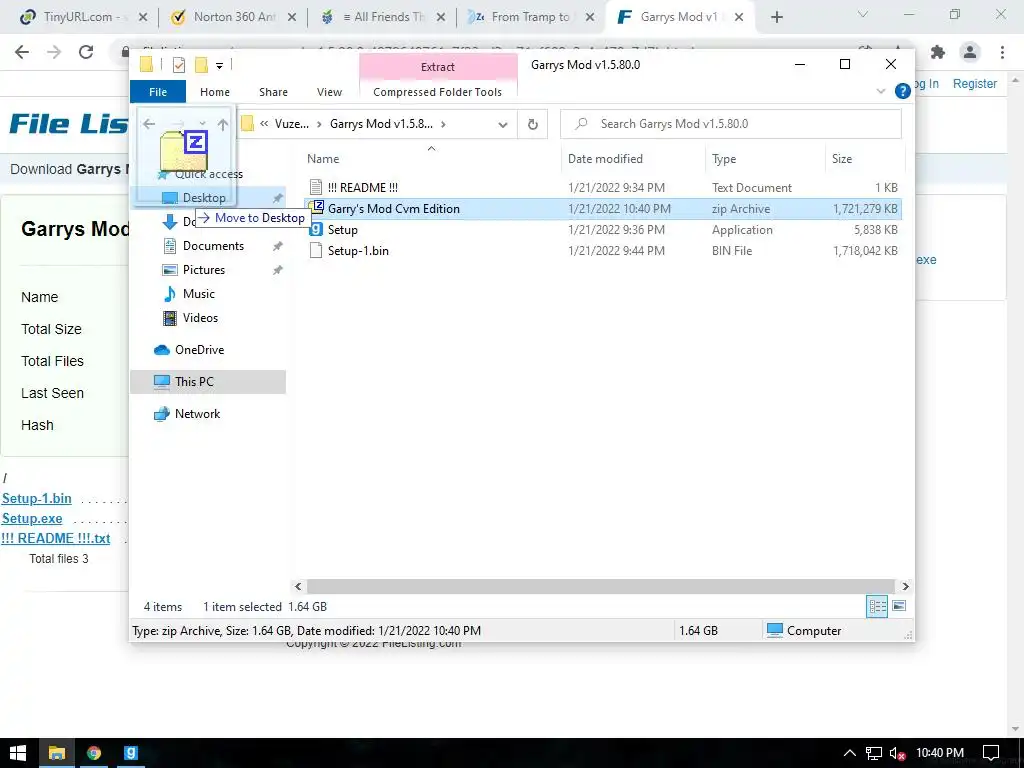The image size is (1024, 768).
Task: Select OneDrive in the navigation pane
Action: [199, 350]
